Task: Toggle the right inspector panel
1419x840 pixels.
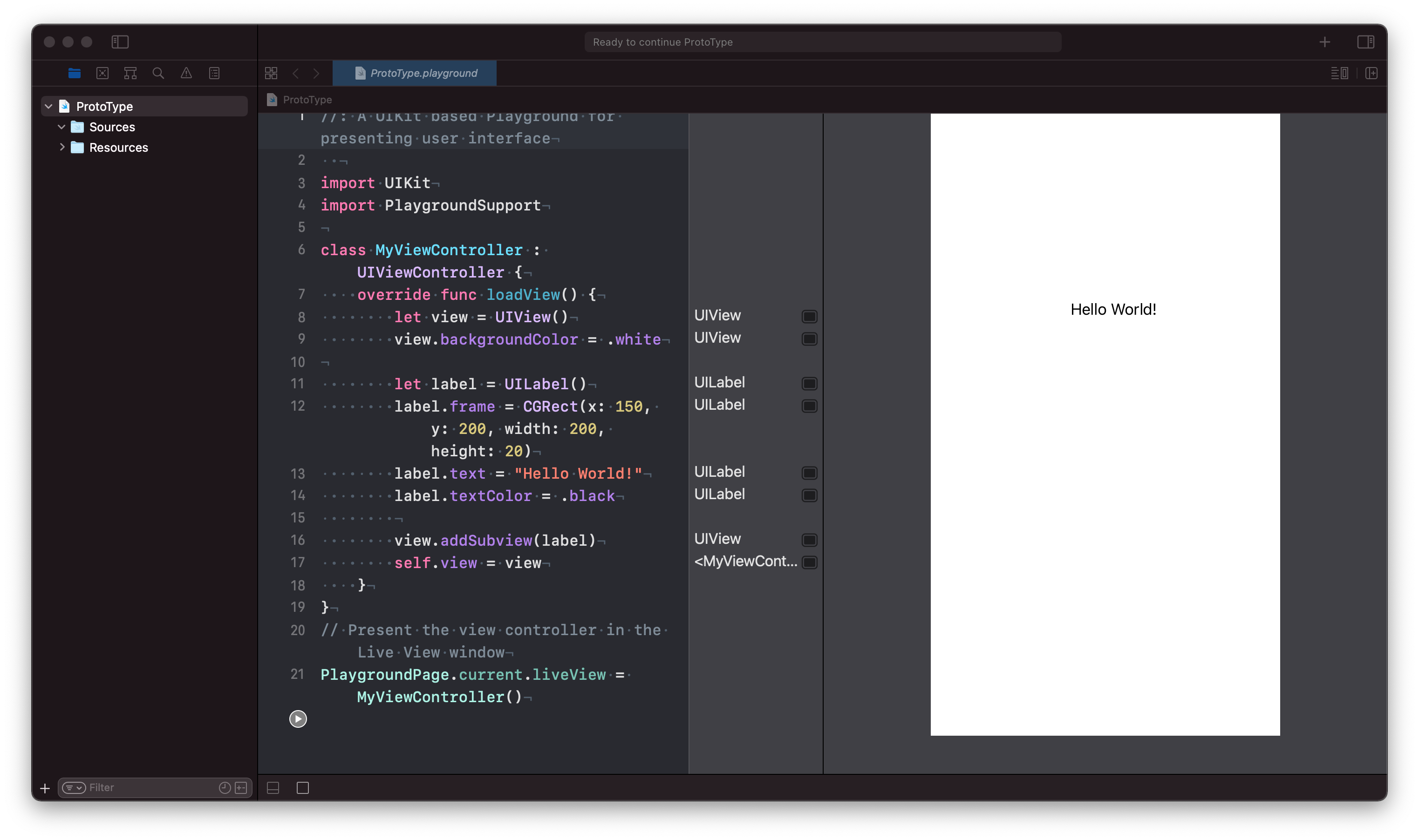Action: click(1365, 42)
